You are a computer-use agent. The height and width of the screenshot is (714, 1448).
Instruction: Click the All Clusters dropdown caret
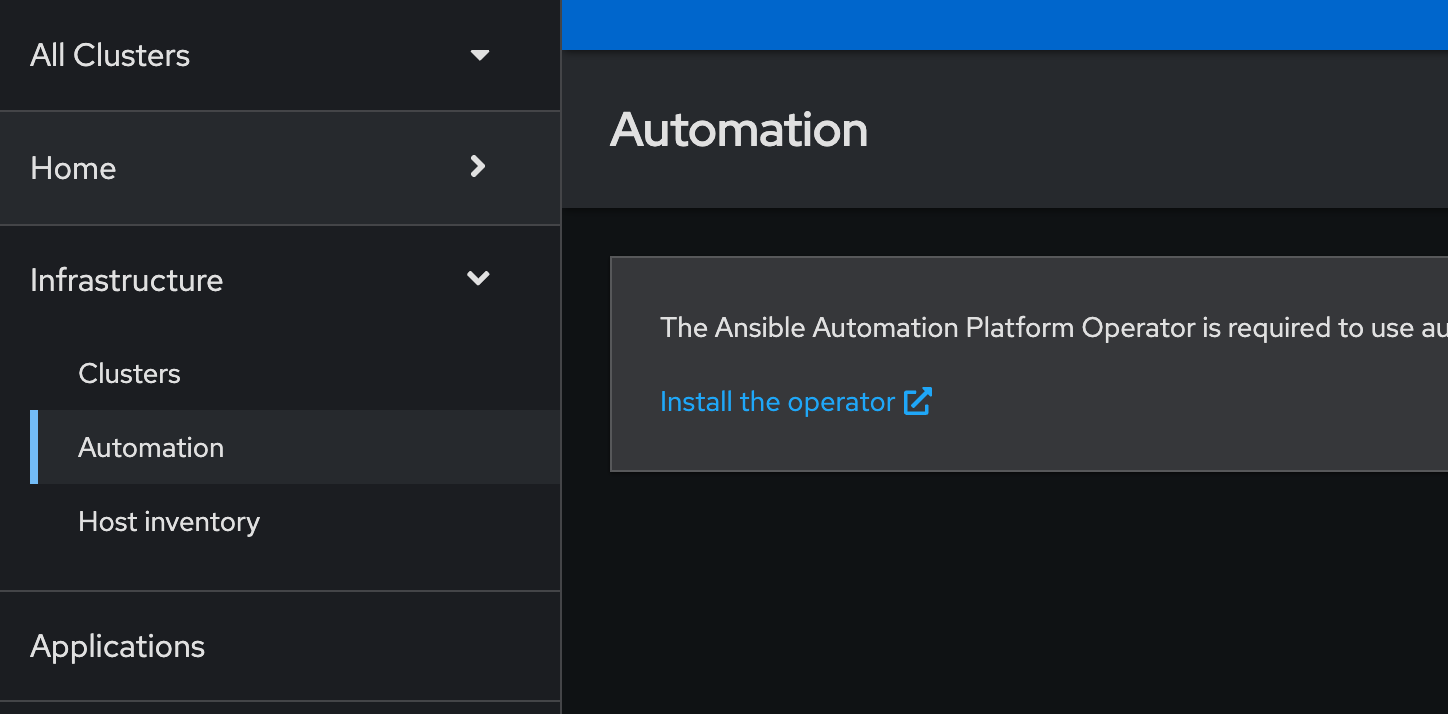480,55
